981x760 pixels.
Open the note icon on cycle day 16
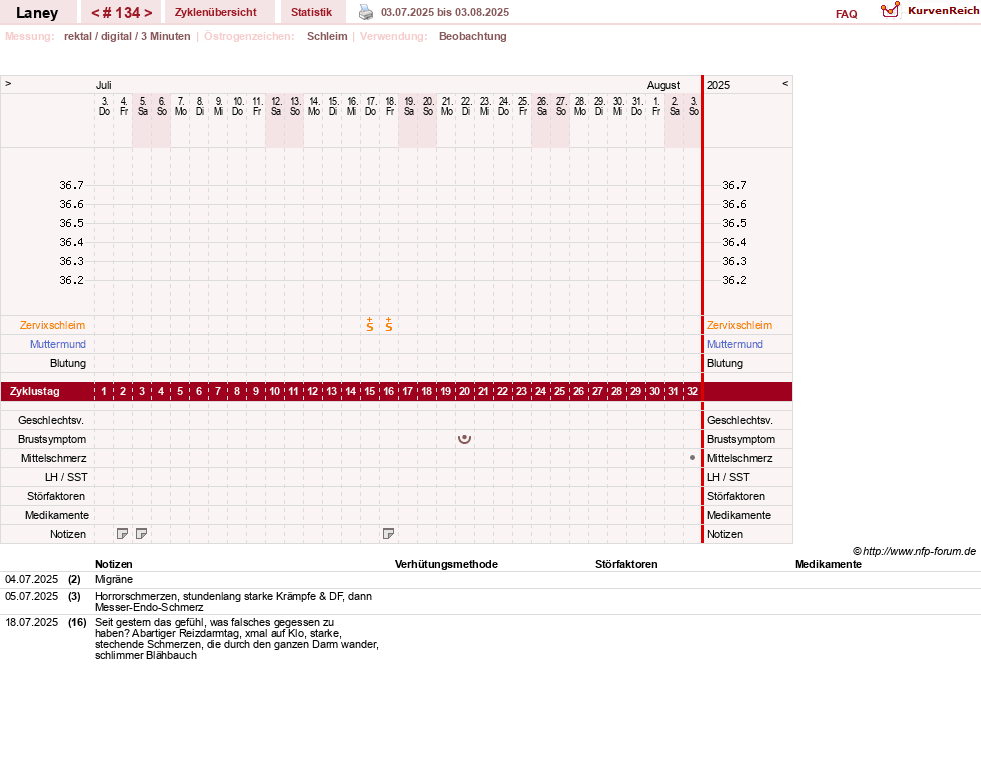click(389, 534)
